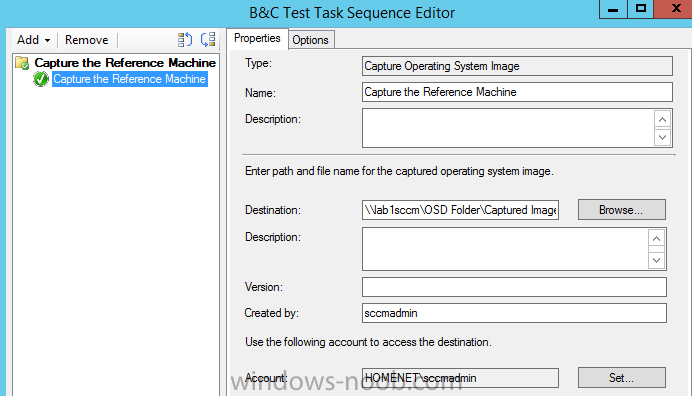Open the Add dropdown menu
The height and width of the screenshot is (396, 692).
click(34, 40)
